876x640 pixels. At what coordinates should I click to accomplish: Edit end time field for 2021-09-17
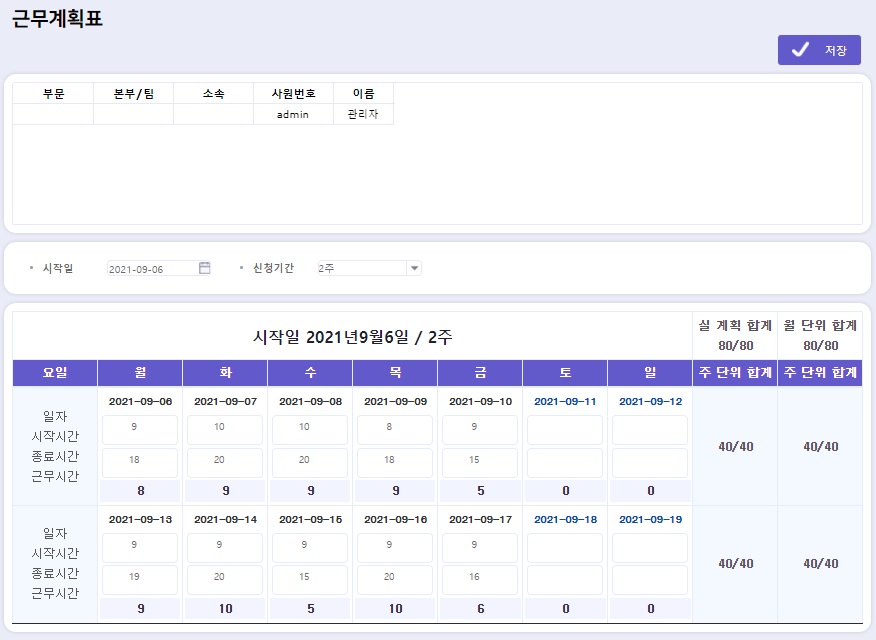(x=480, y=580)
